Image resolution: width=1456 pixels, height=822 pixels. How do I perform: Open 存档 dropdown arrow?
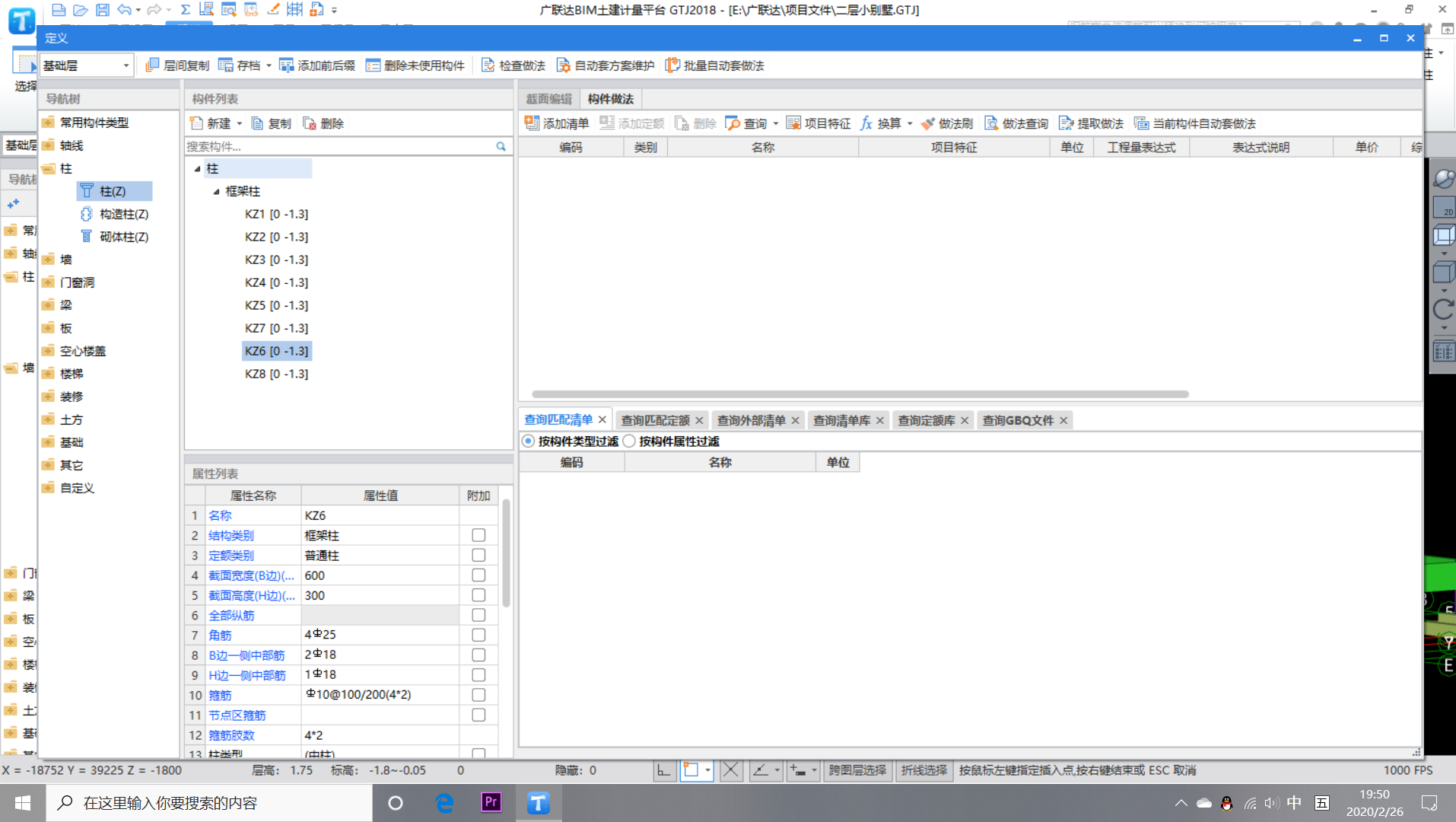269,65
